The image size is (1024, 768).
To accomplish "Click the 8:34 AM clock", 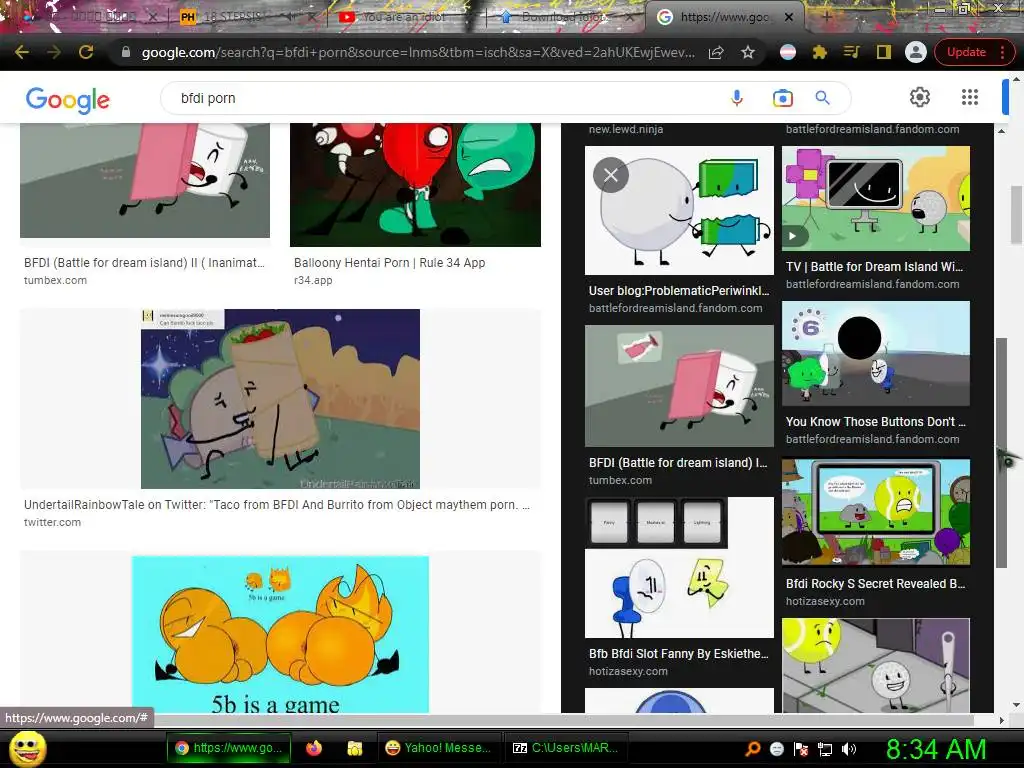I will (936, 749).
